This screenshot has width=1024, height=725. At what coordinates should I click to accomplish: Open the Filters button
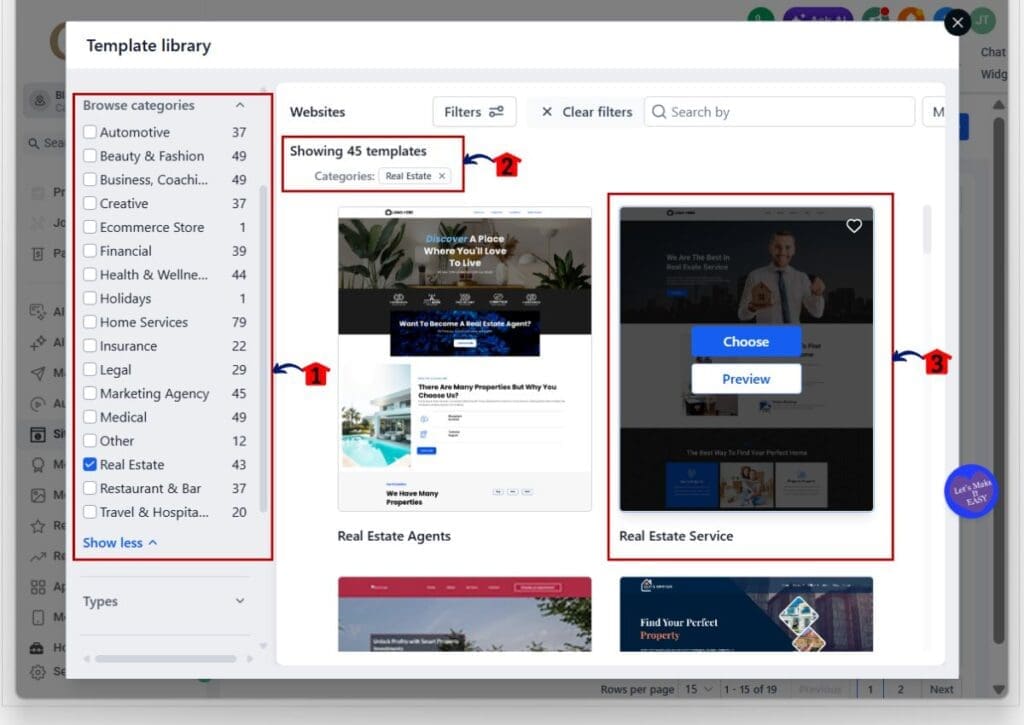click(474, 112)
